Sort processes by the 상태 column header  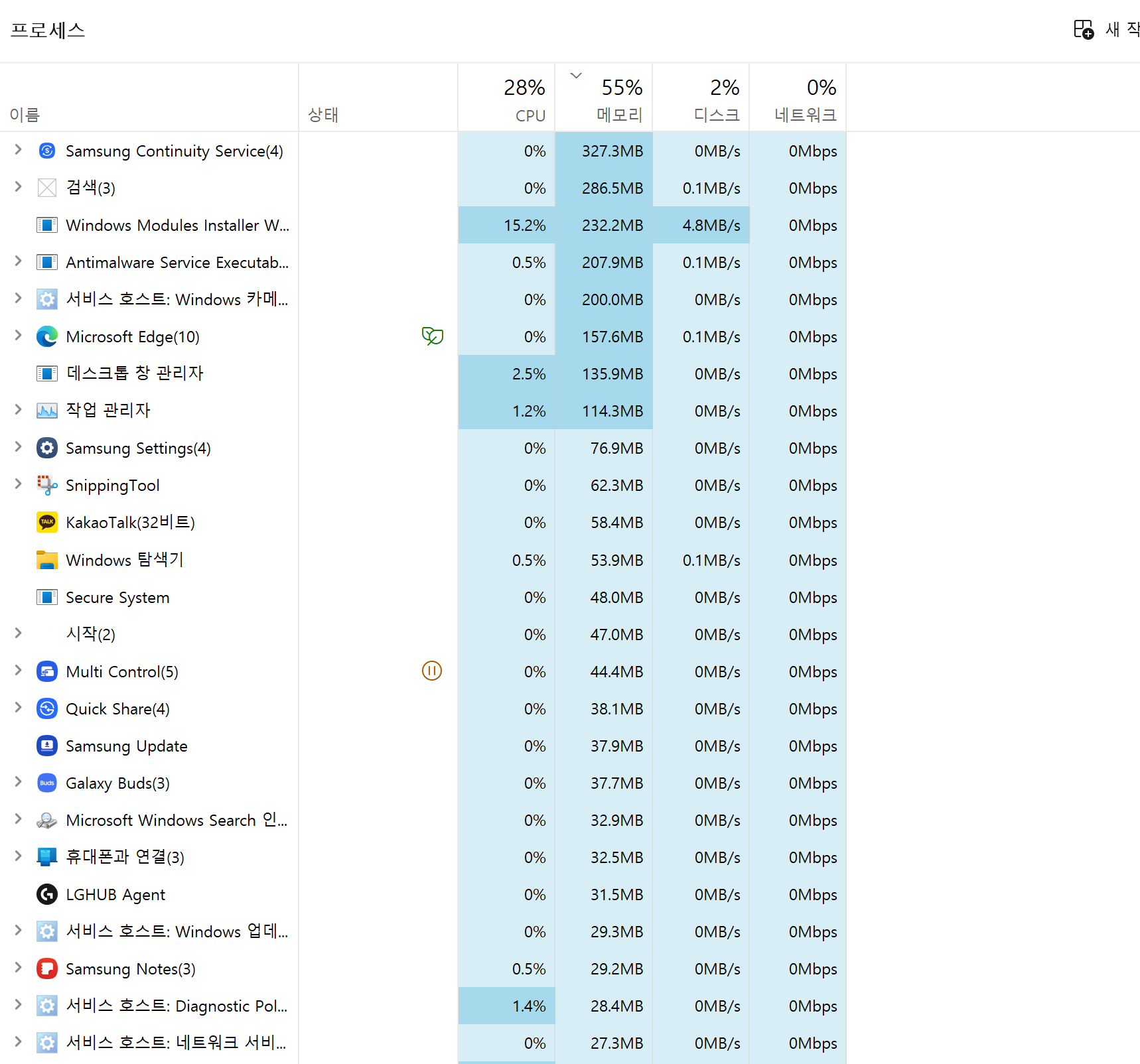coord(378,98)
